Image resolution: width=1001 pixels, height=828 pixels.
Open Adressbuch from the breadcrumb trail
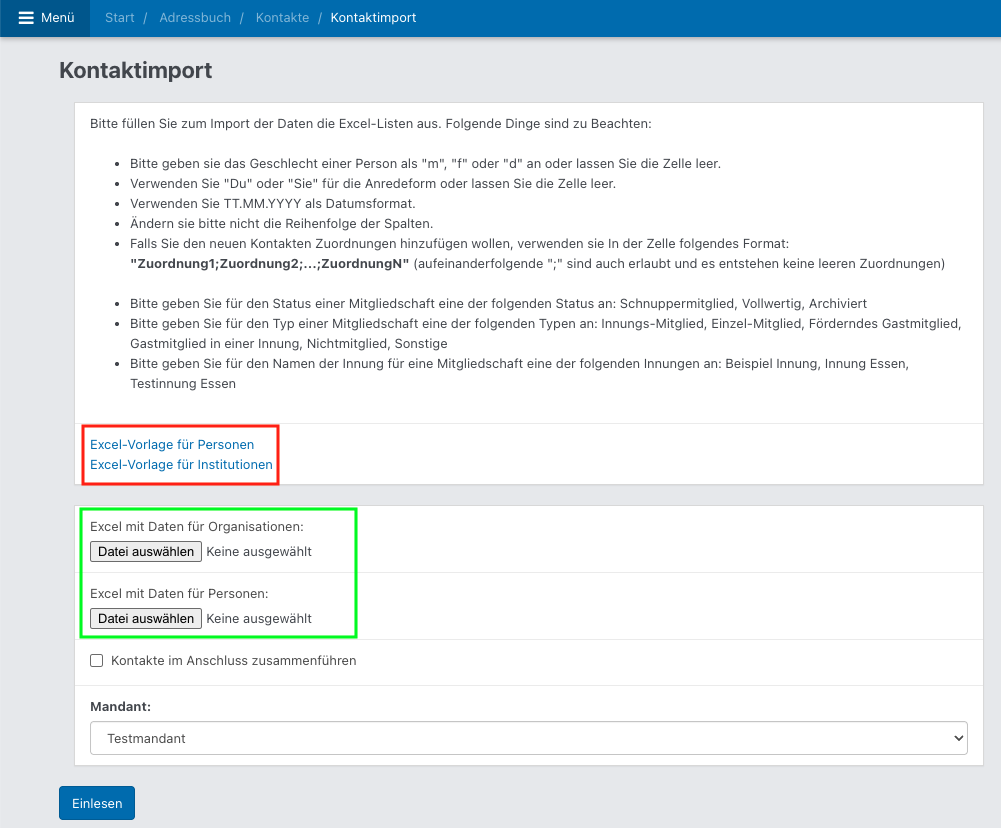coord(194,18)
